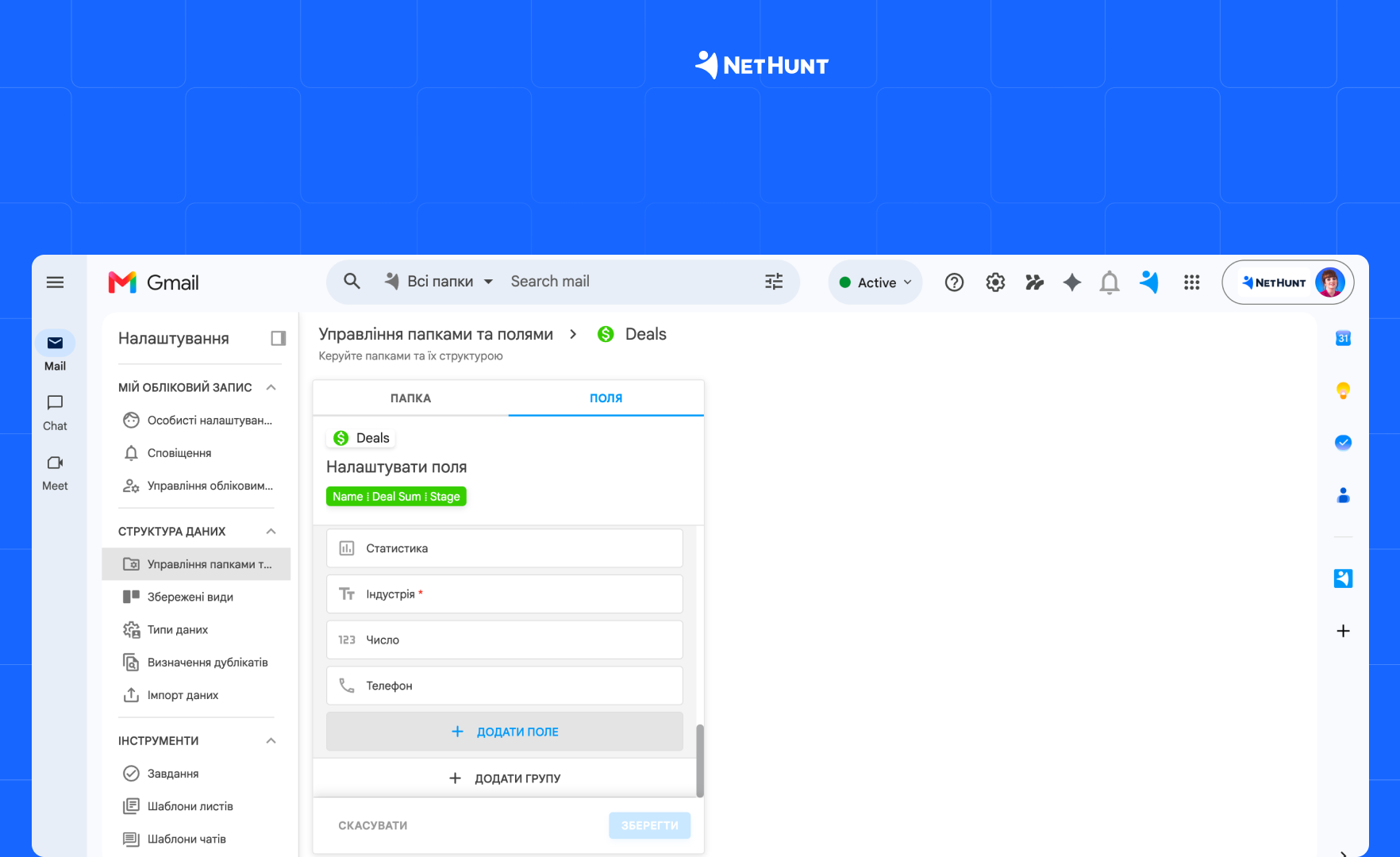
Task: Open Google Tasks side panel icon
Action: [x=1343, y=443]
